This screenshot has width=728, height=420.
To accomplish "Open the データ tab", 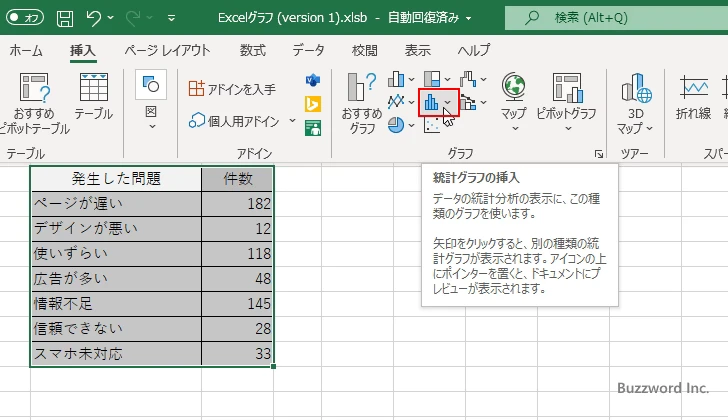I will tap(308, 50).
